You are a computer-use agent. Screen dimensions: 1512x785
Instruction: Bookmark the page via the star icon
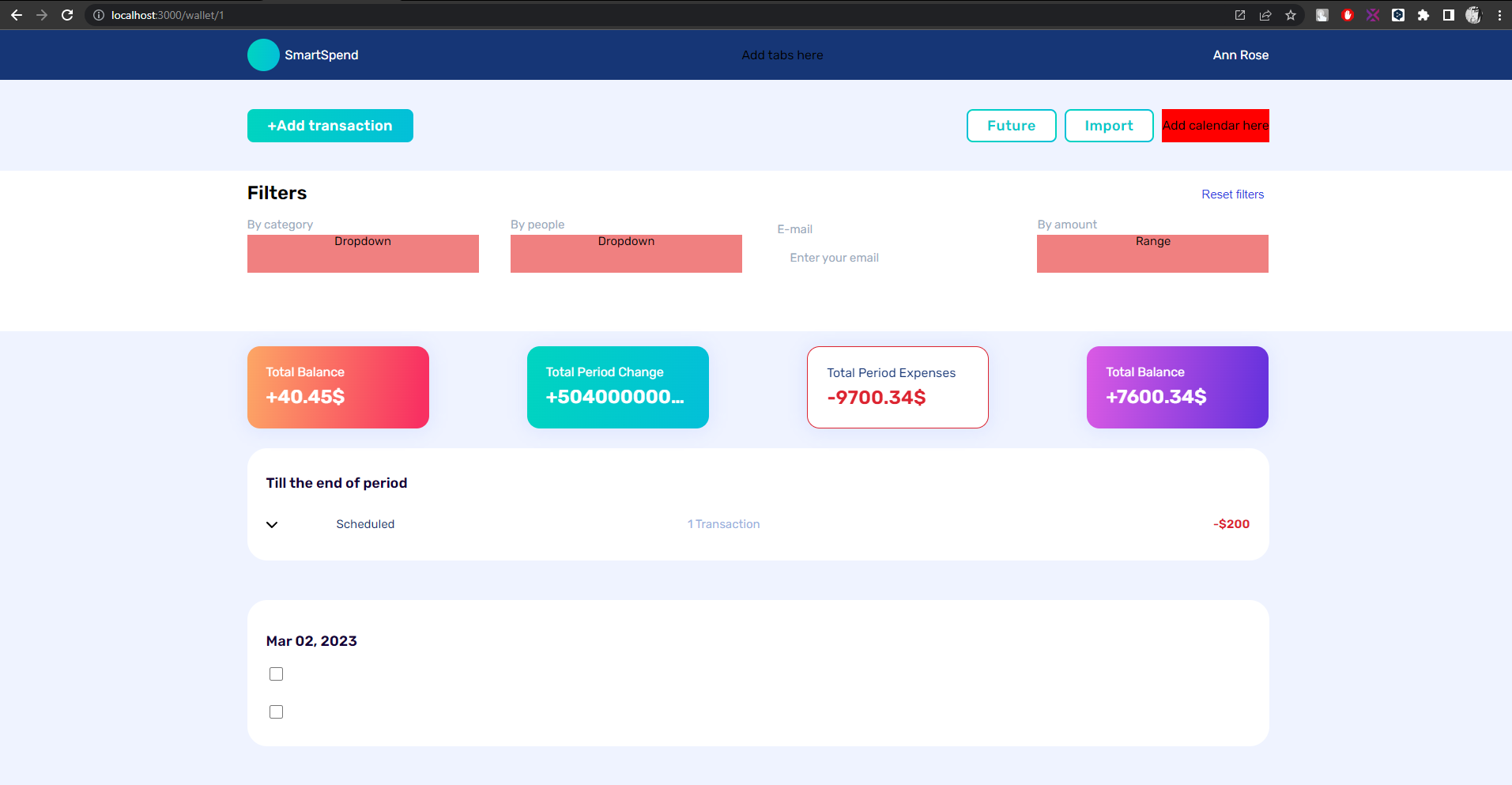tap(1291, 15)
